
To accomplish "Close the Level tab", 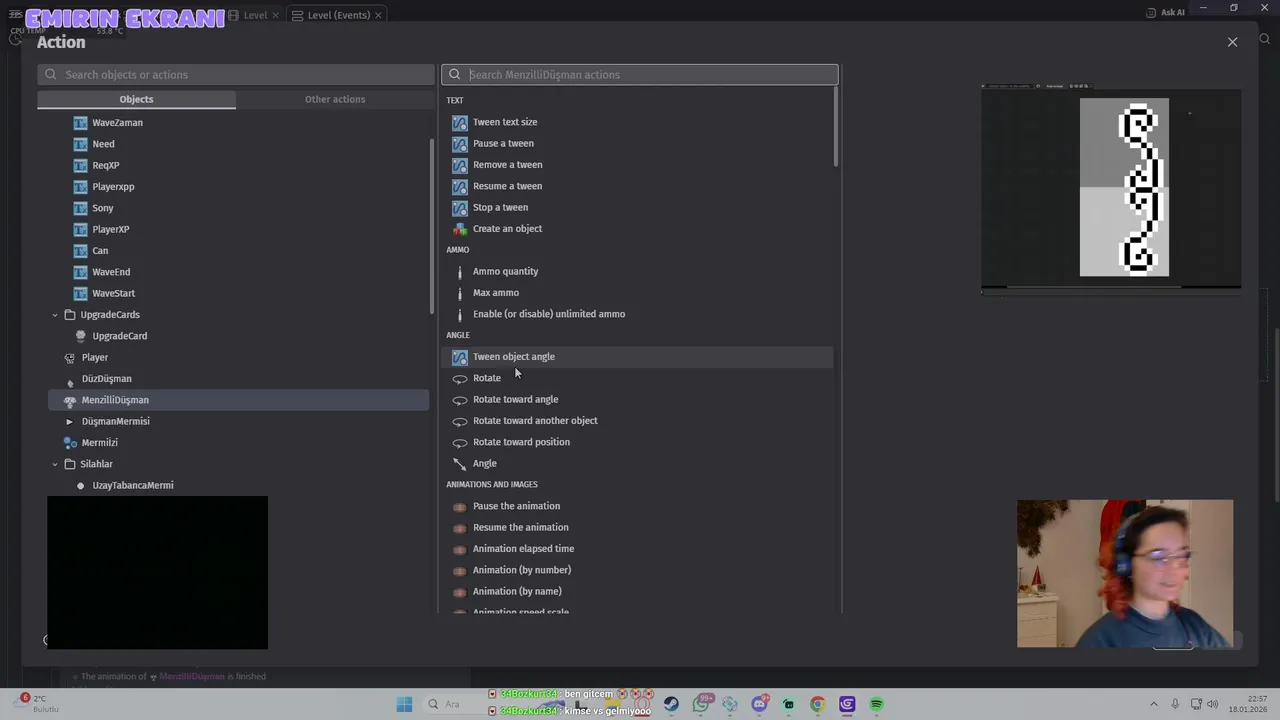I will pos(275,15).
